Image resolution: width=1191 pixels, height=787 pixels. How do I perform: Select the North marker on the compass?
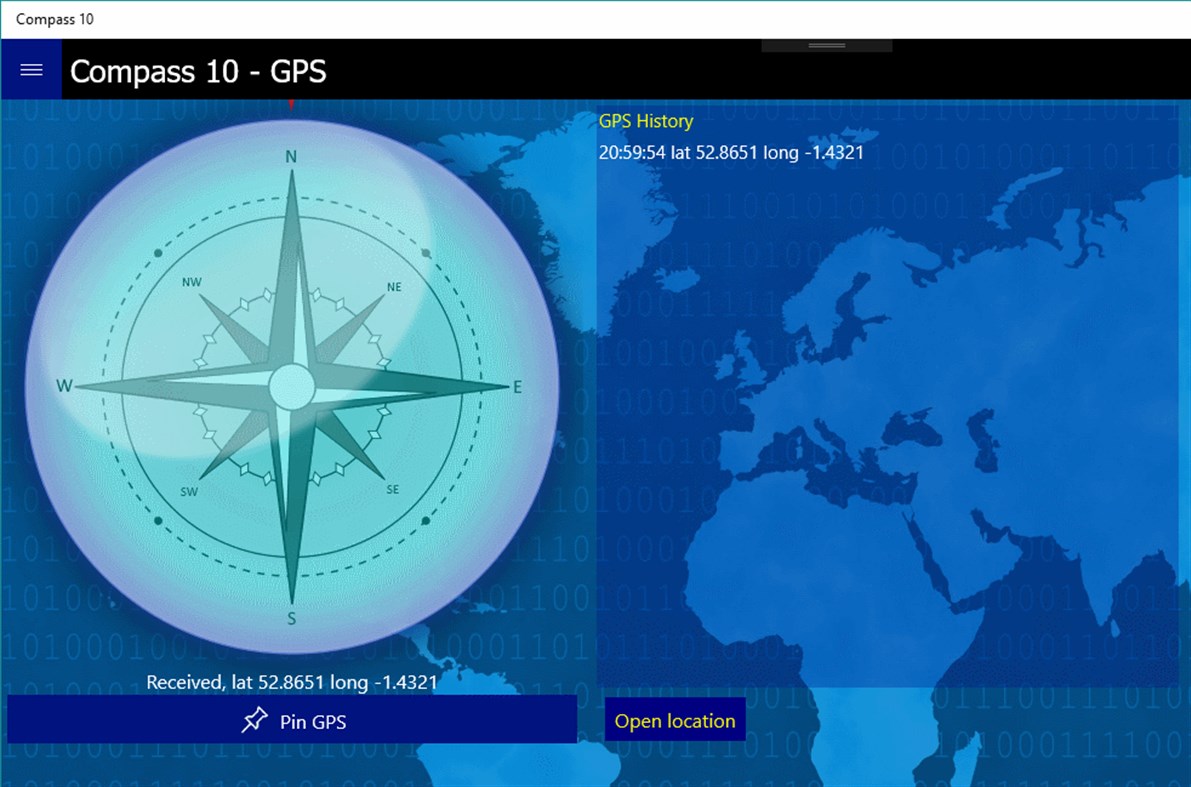click(291, 156)
